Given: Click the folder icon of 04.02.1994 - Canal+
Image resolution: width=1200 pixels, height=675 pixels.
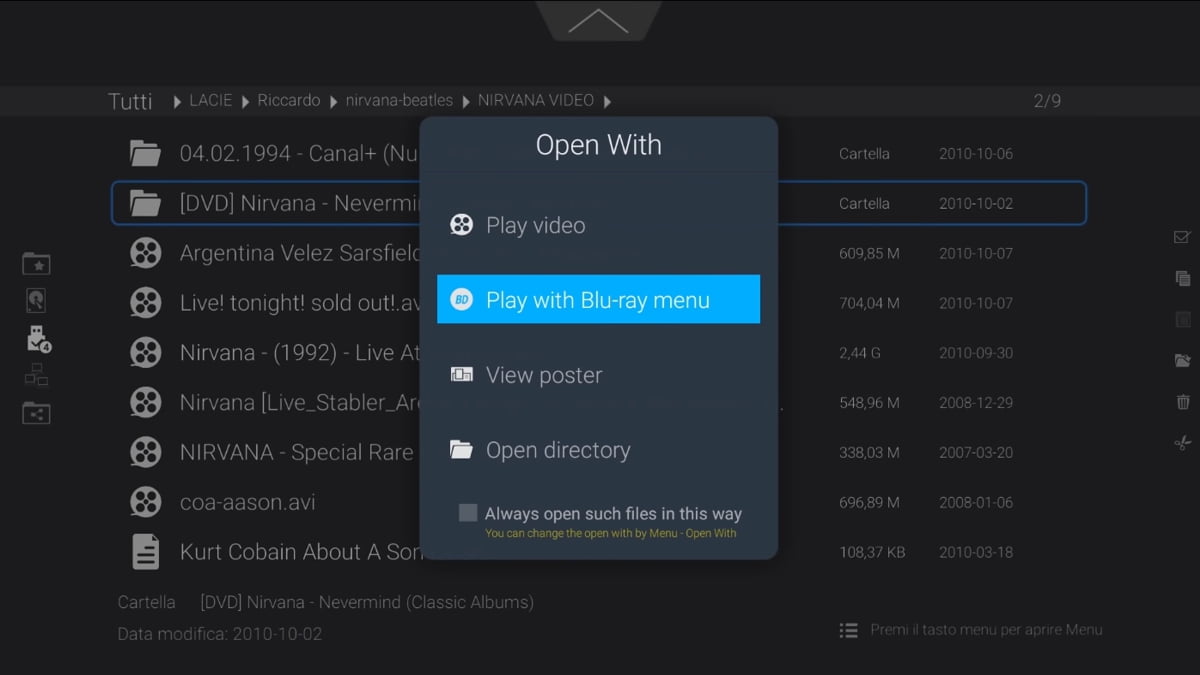Looking at the screenshot, I should click(145, 154).
